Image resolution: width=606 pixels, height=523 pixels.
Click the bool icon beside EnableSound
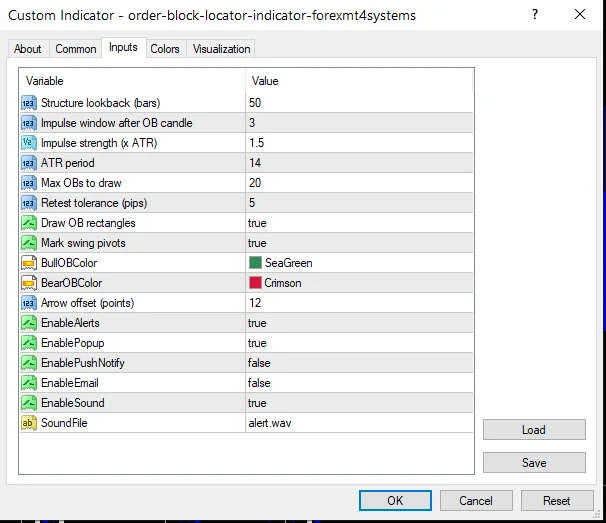[x=29, y=403]
